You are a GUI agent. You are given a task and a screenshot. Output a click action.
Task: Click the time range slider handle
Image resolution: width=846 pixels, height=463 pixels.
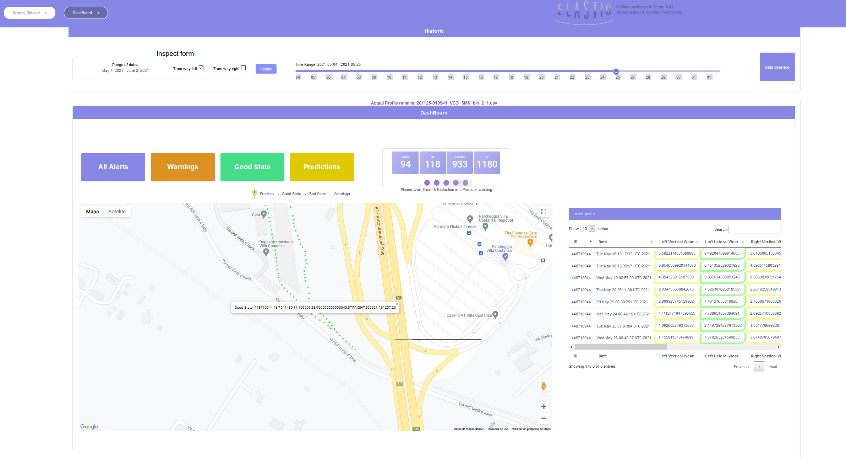[616, 71]
